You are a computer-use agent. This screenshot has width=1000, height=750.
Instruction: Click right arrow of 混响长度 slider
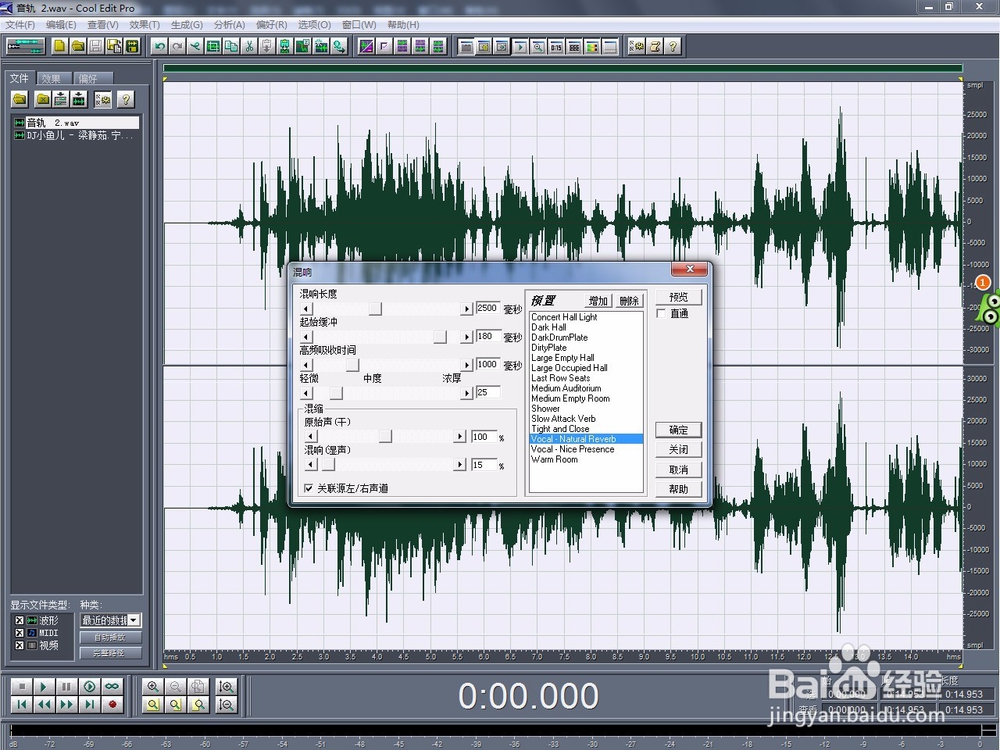point(467,309)
